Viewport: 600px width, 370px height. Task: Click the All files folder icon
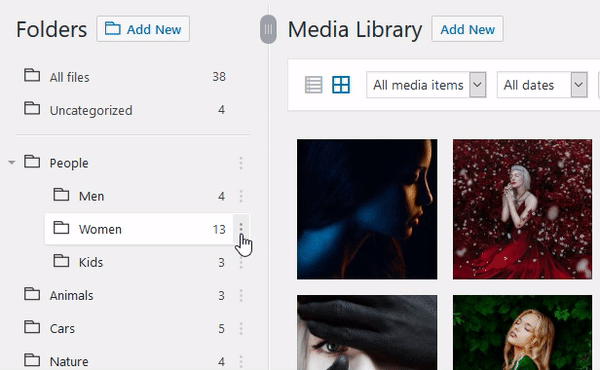[x=32, y=75]
